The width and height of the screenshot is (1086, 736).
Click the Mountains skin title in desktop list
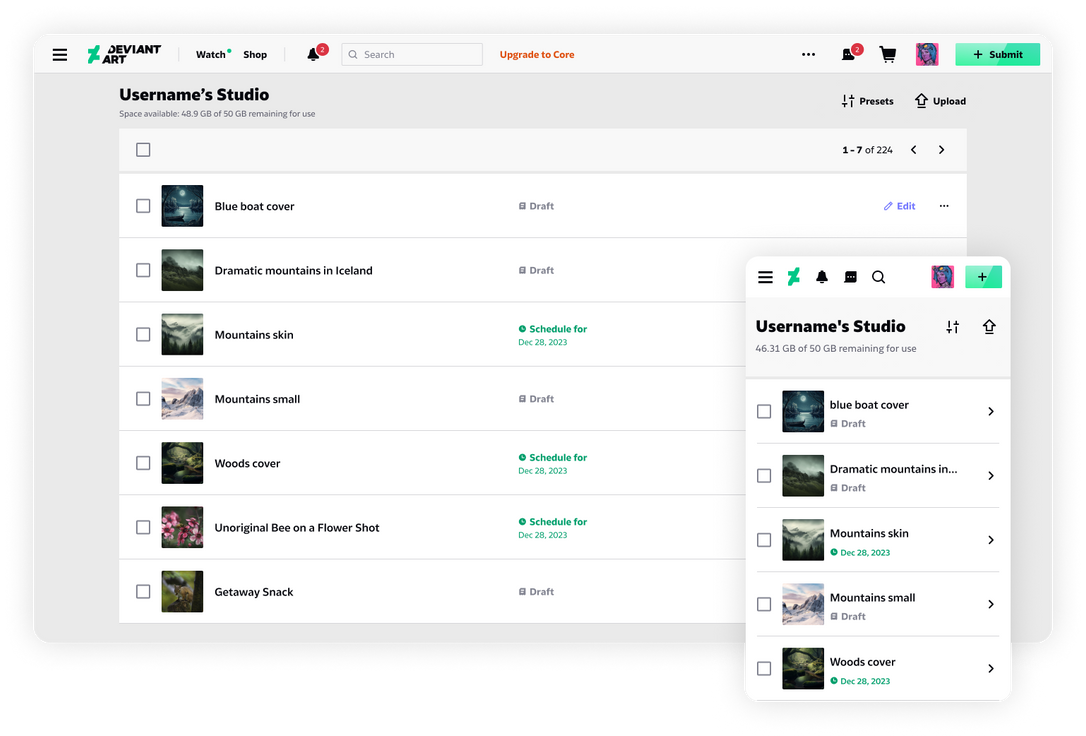click(x=254, y=334)
